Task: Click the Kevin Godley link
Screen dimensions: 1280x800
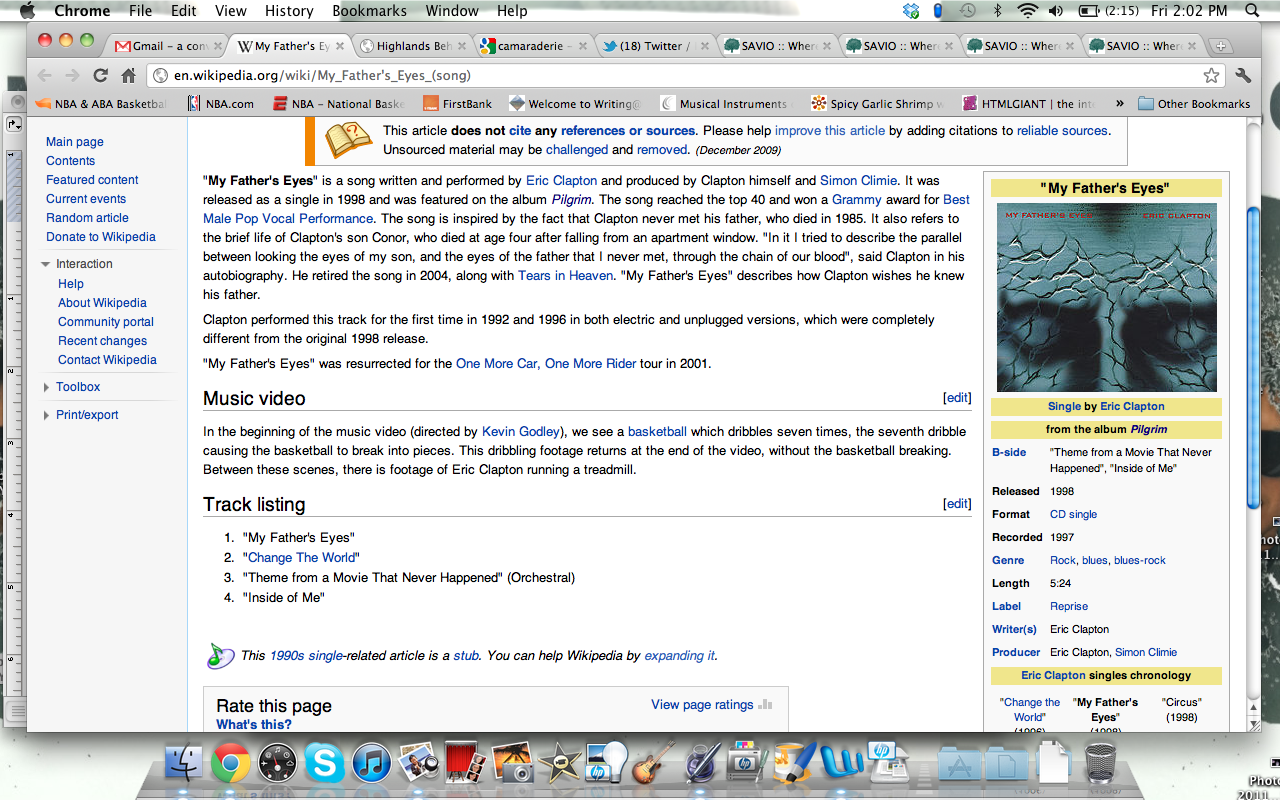Action: pyautogui.click(x=520, y=432)
